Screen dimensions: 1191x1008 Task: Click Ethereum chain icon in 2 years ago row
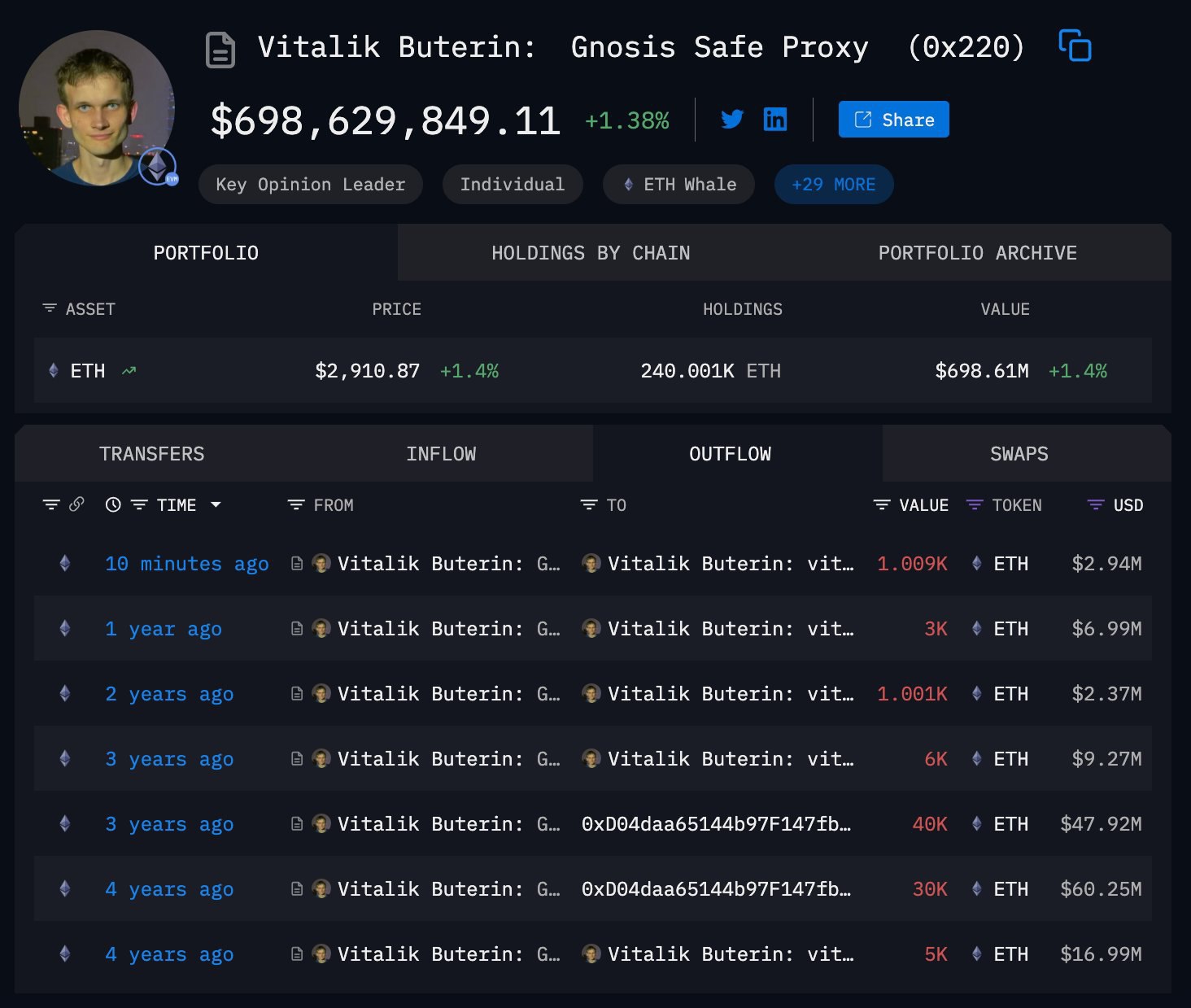pos(65,693)
